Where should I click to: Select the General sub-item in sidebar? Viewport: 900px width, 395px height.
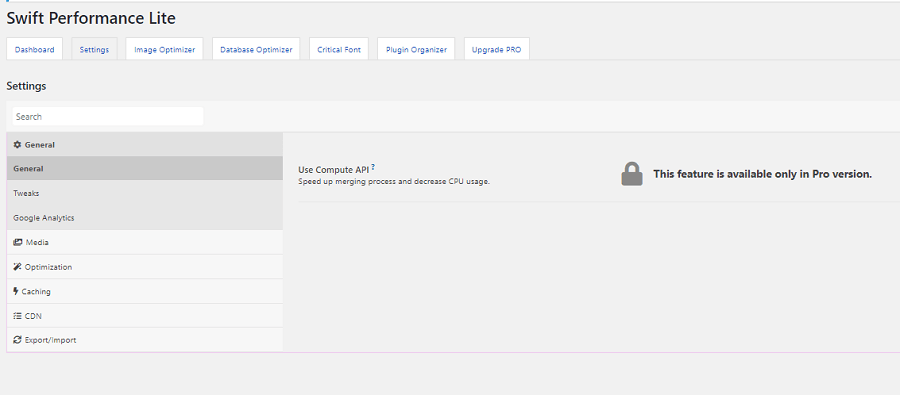click(x=145, y=169)
